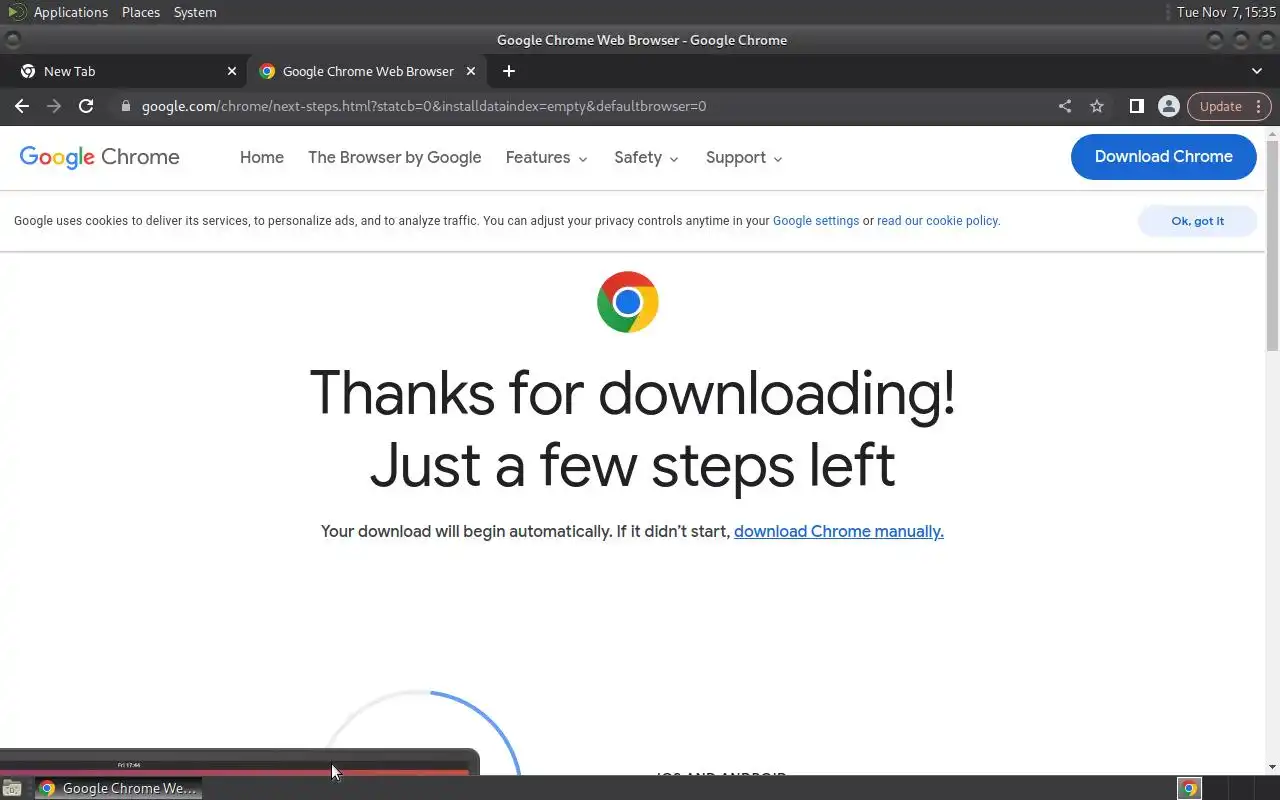
Task: Click download Chrome manually link
Action: click(839, 531)
